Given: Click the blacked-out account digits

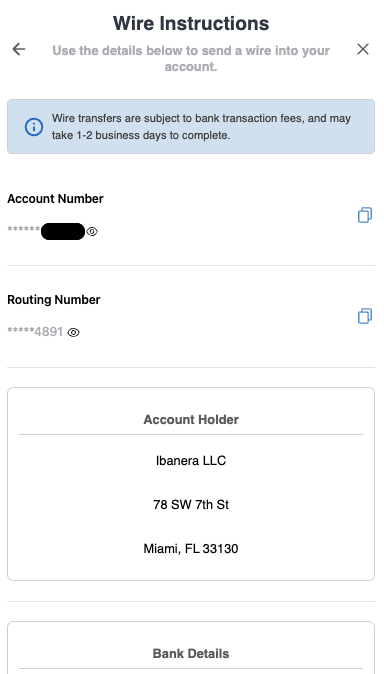Looking at the screenshot, I should pos(63,231).
